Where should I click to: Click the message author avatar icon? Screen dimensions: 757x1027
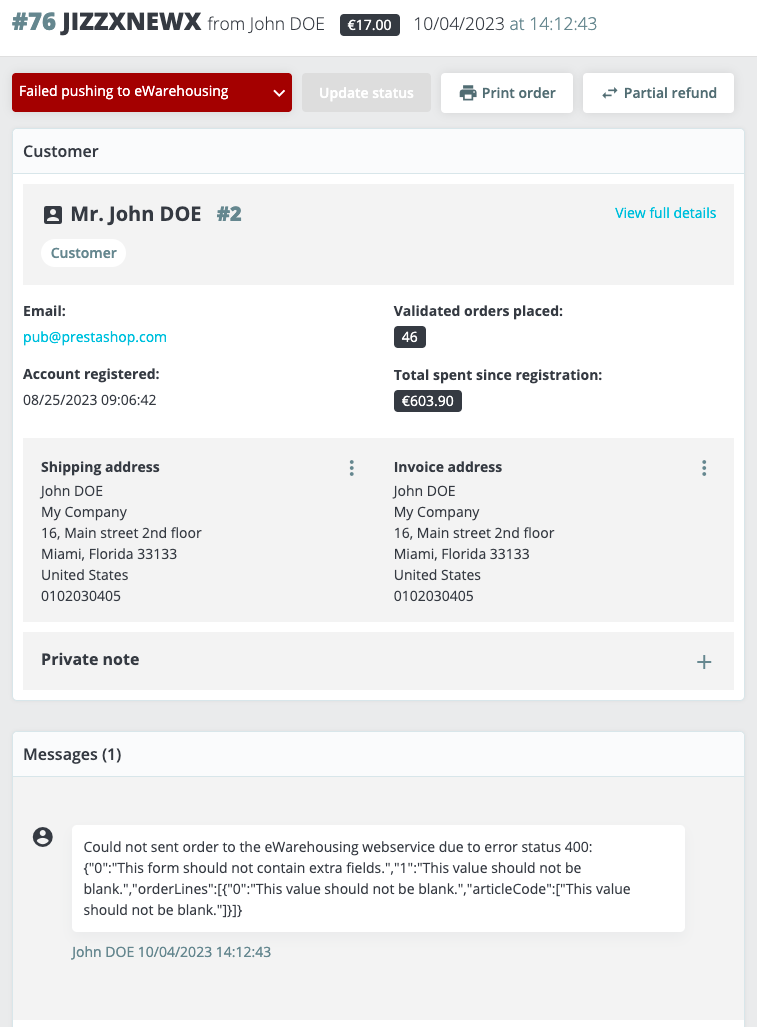(x=43, y=837)
